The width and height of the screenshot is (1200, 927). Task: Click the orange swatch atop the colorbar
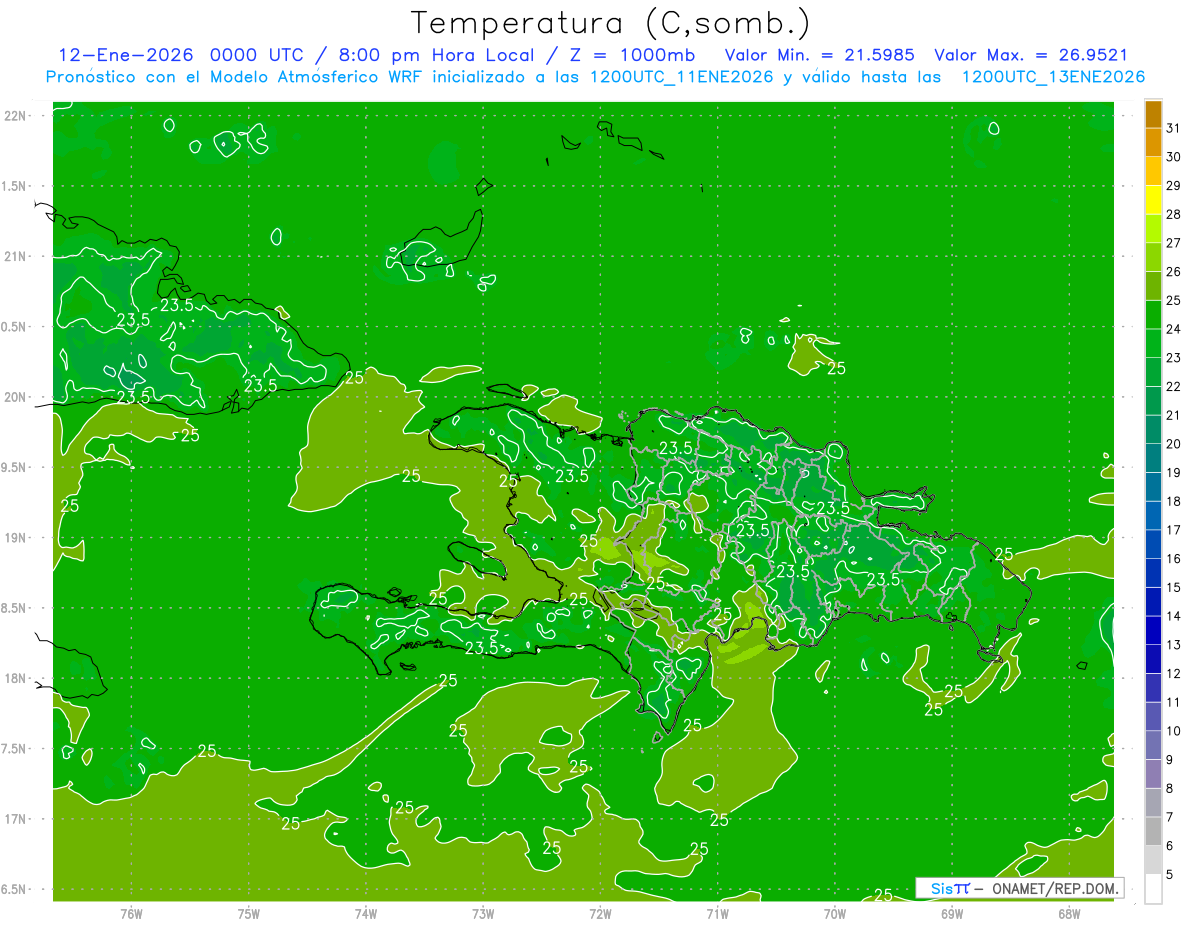(1153, 114)
